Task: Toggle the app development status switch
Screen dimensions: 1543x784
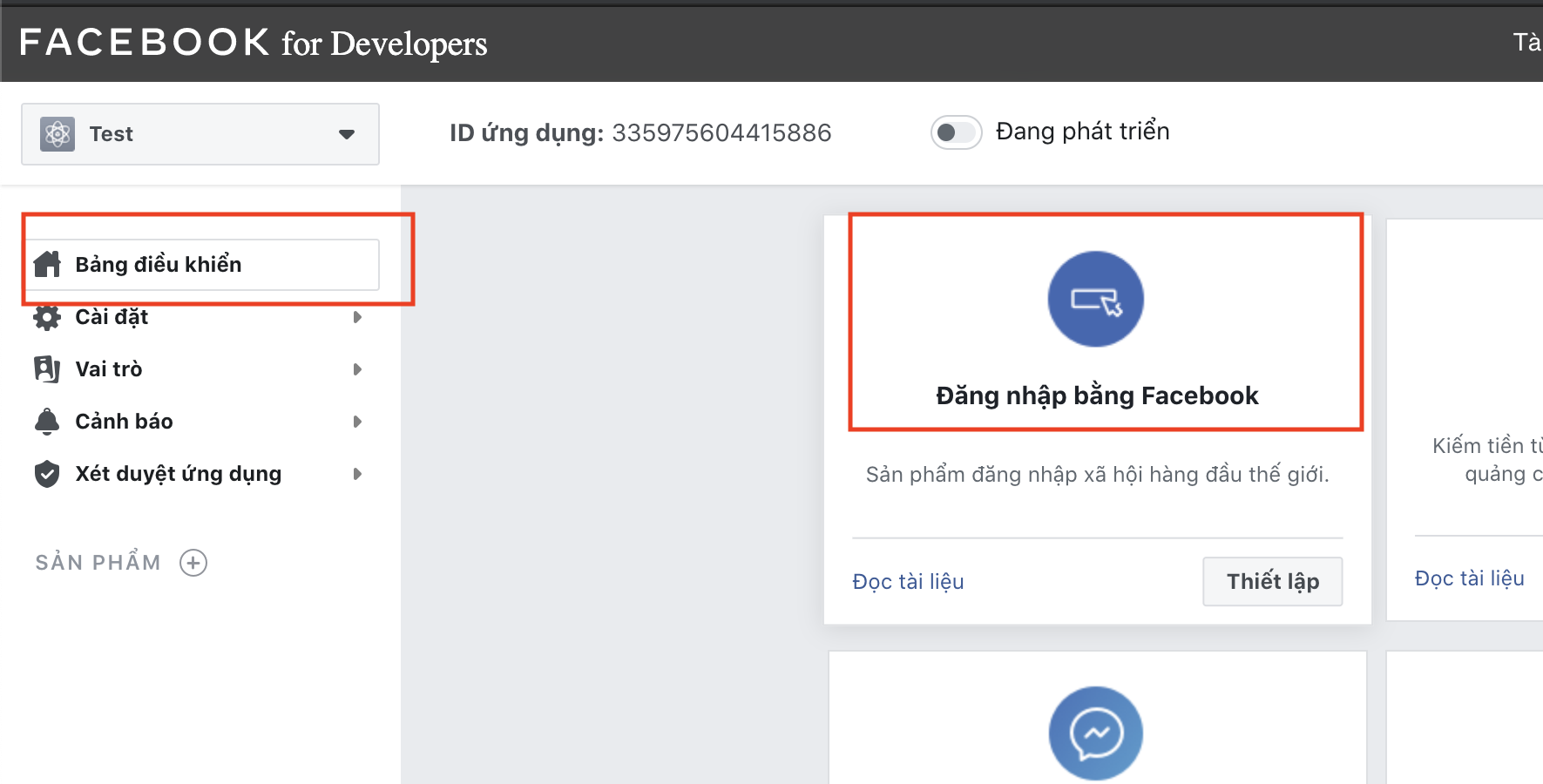Action: [x=956, y=132]
